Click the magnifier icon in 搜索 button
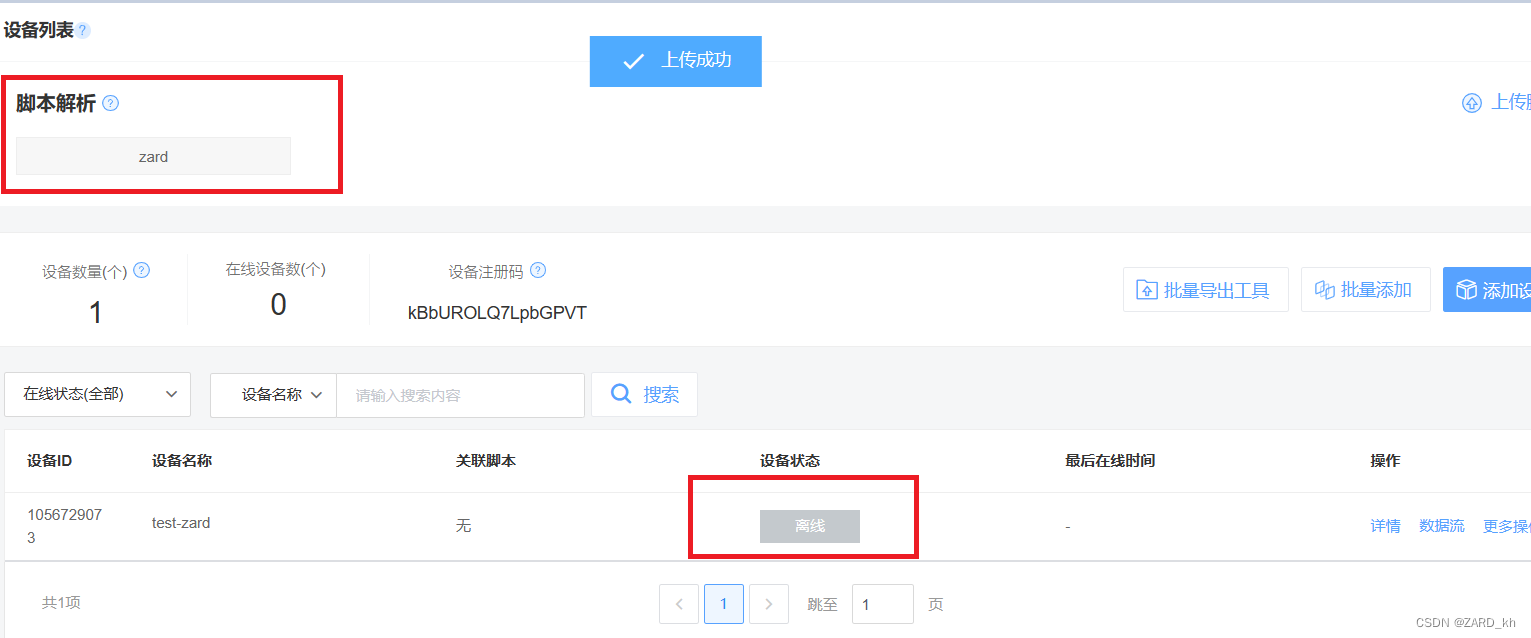This screenshot has width=1531, height=638. pyautogui.click(x=621, y=394)
